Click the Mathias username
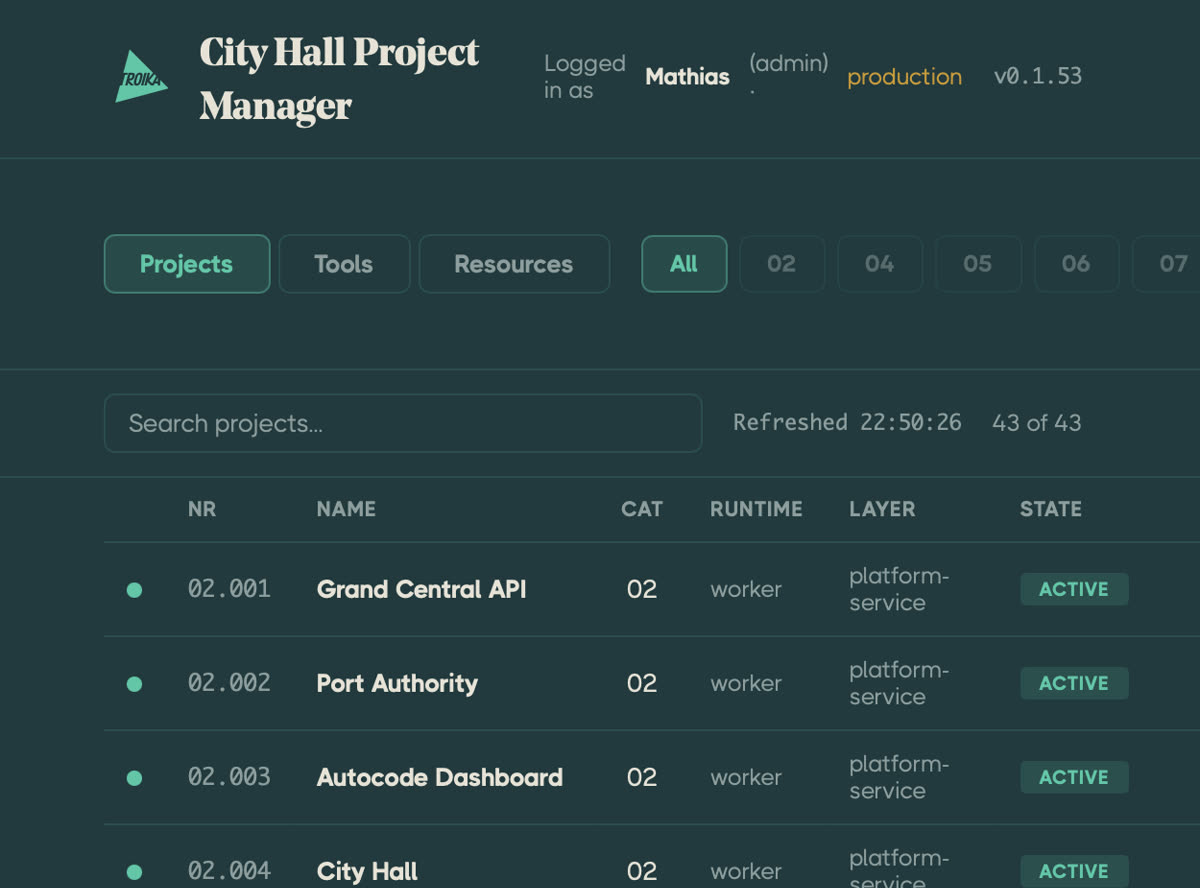Viewport: 1200px width, 888px height. tap(687, 77)
